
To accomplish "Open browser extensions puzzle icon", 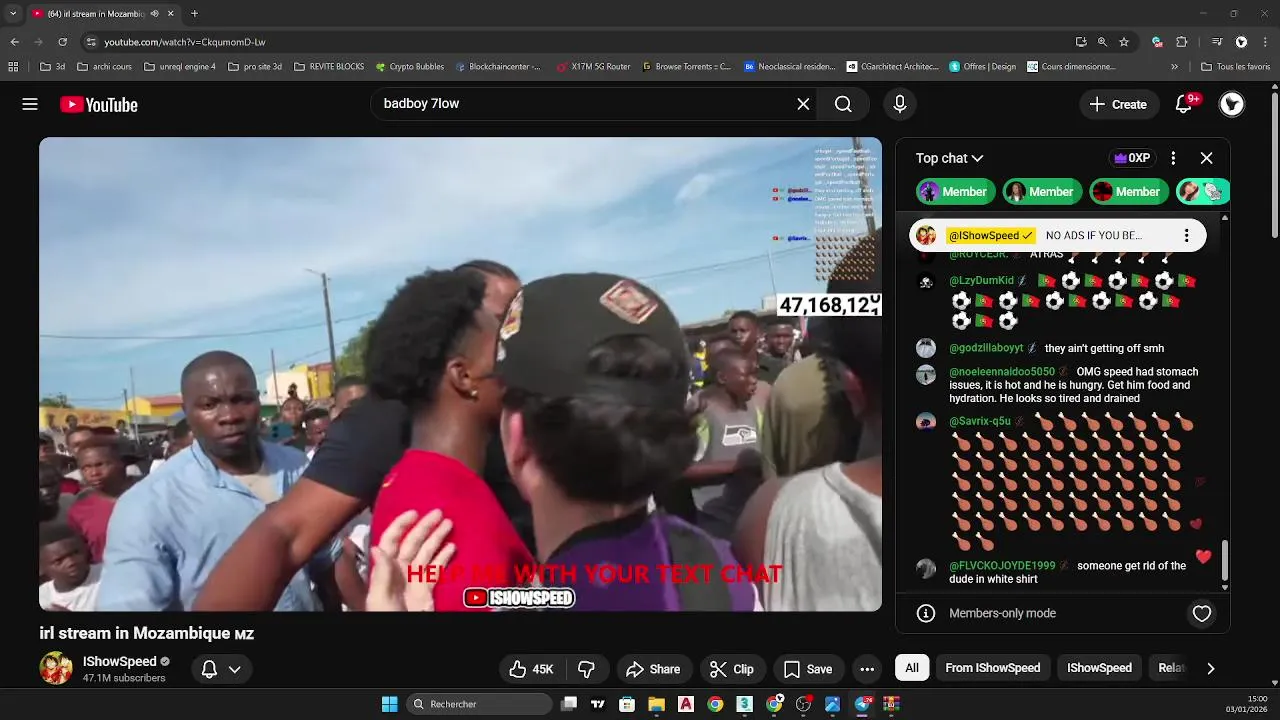I will point(1182,42).
